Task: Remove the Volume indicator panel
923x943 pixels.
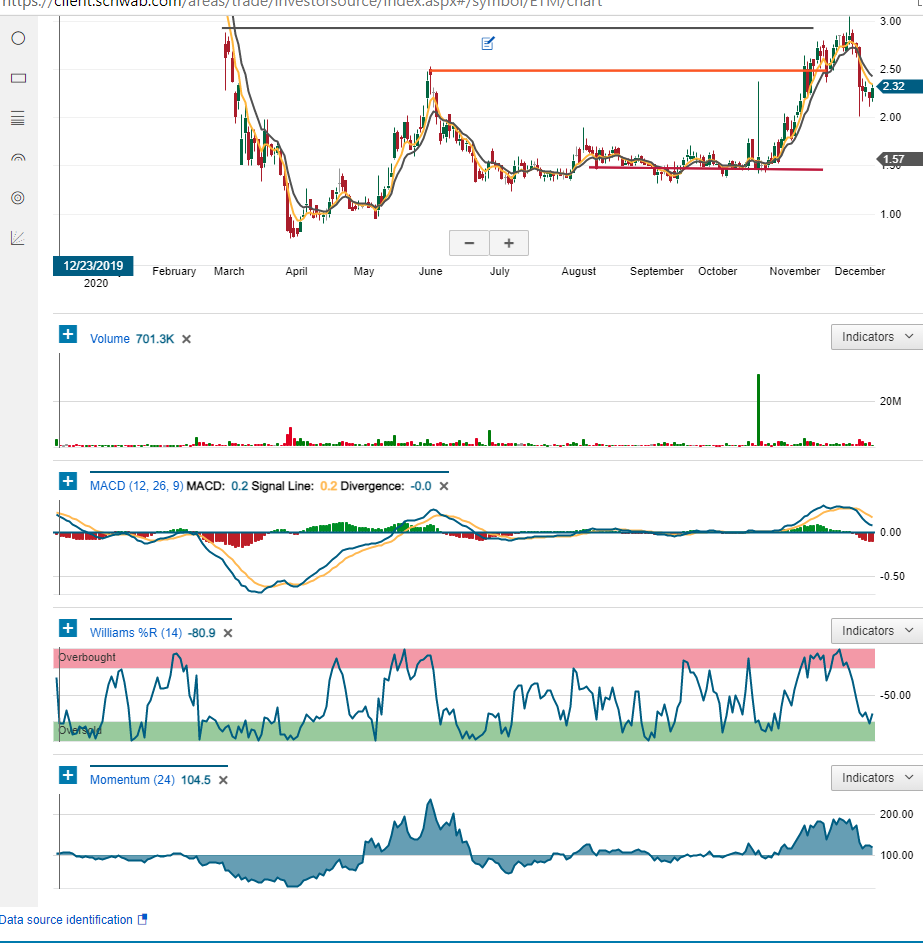Action: pos(186,339)
